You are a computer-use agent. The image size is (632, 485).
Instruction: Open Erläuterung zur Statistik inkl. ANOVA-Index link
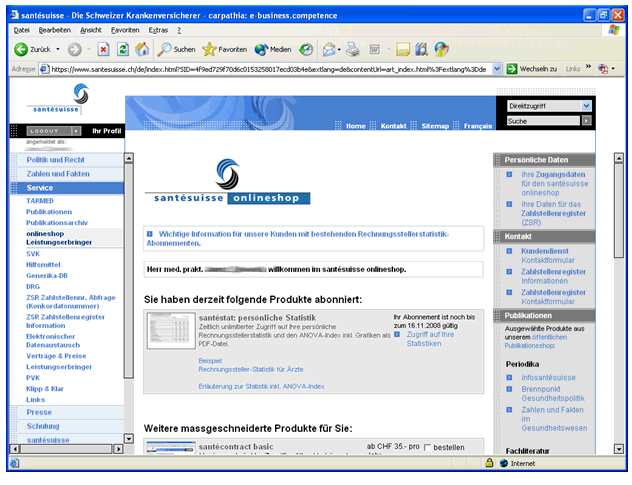(261, 386)
